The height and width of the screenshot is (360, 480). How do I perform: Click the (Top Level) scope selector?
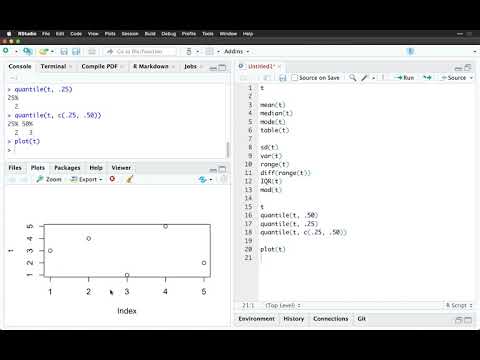coord(283,305)
